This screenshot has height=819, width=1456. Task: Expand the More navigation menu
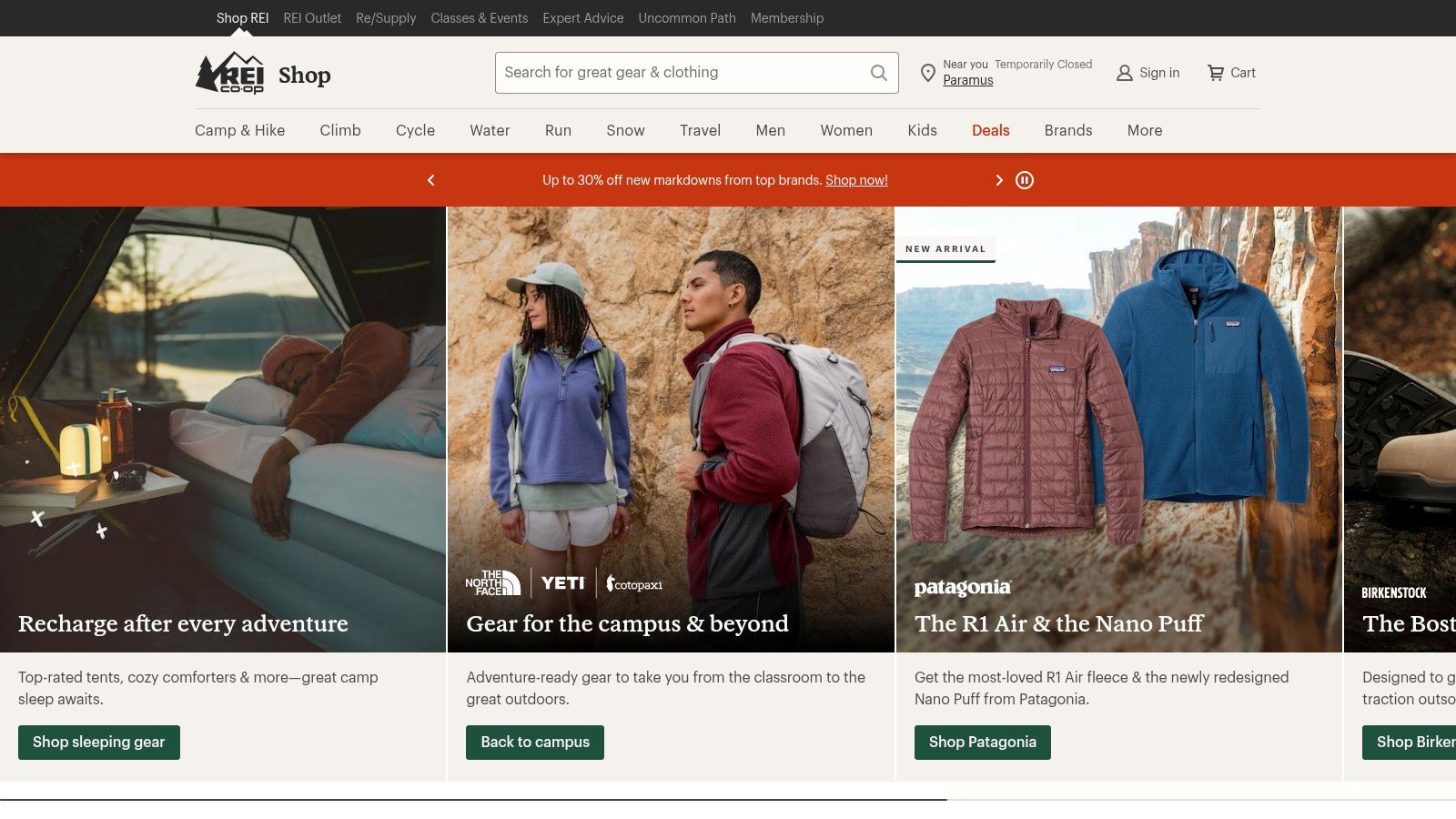click(1145, 130)
